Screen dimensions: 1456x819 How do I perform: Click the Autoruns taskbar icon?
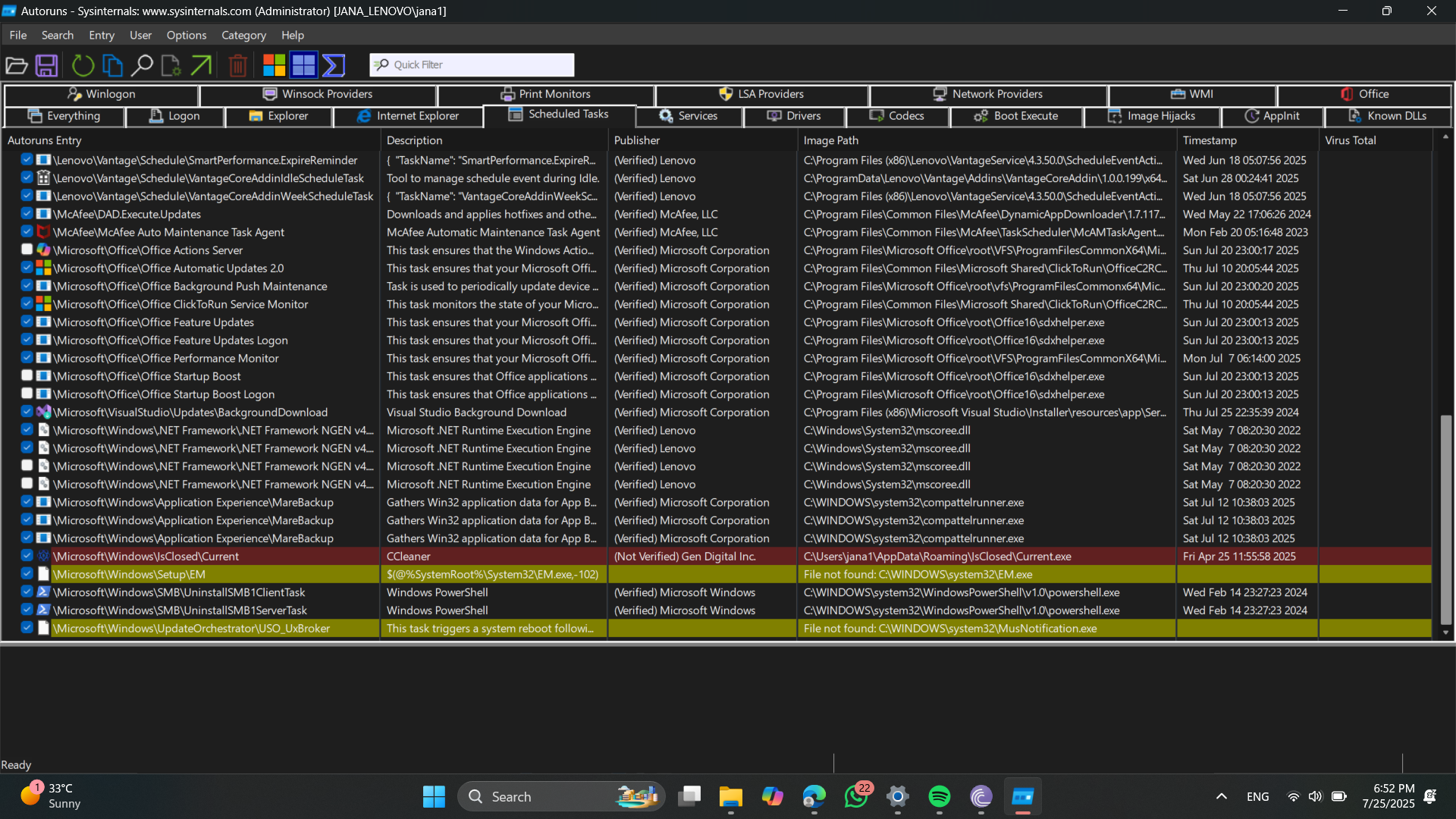tap(1023, 796)
